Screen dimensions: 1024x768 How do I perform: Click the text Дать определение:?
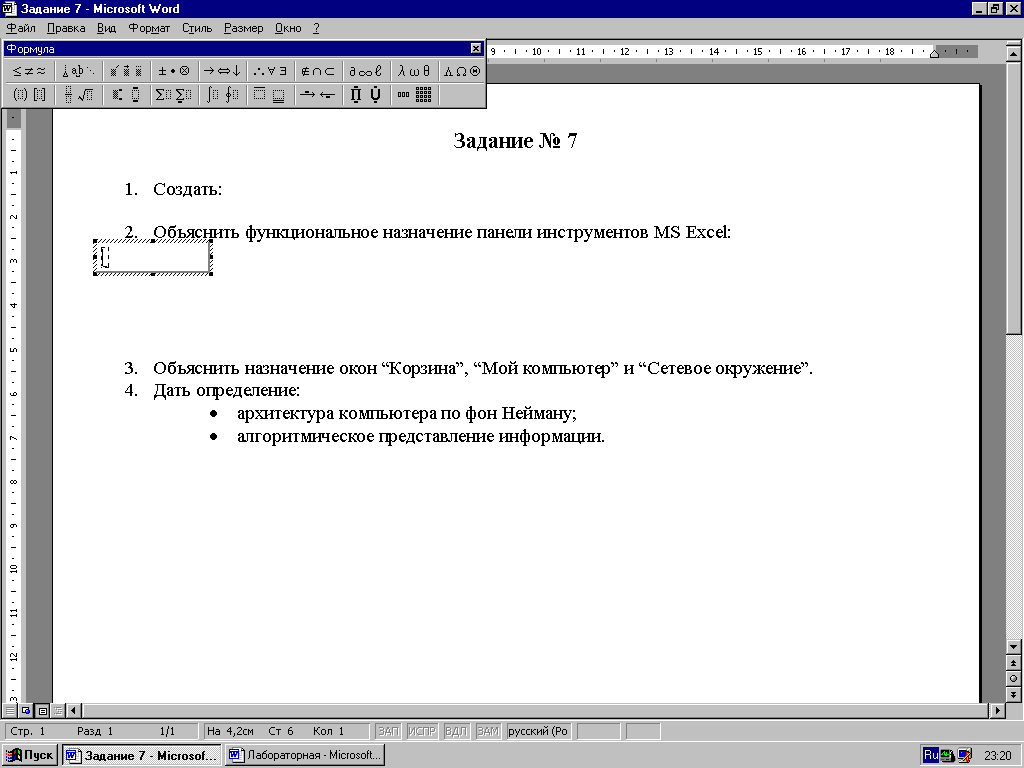tap(227, 391)
